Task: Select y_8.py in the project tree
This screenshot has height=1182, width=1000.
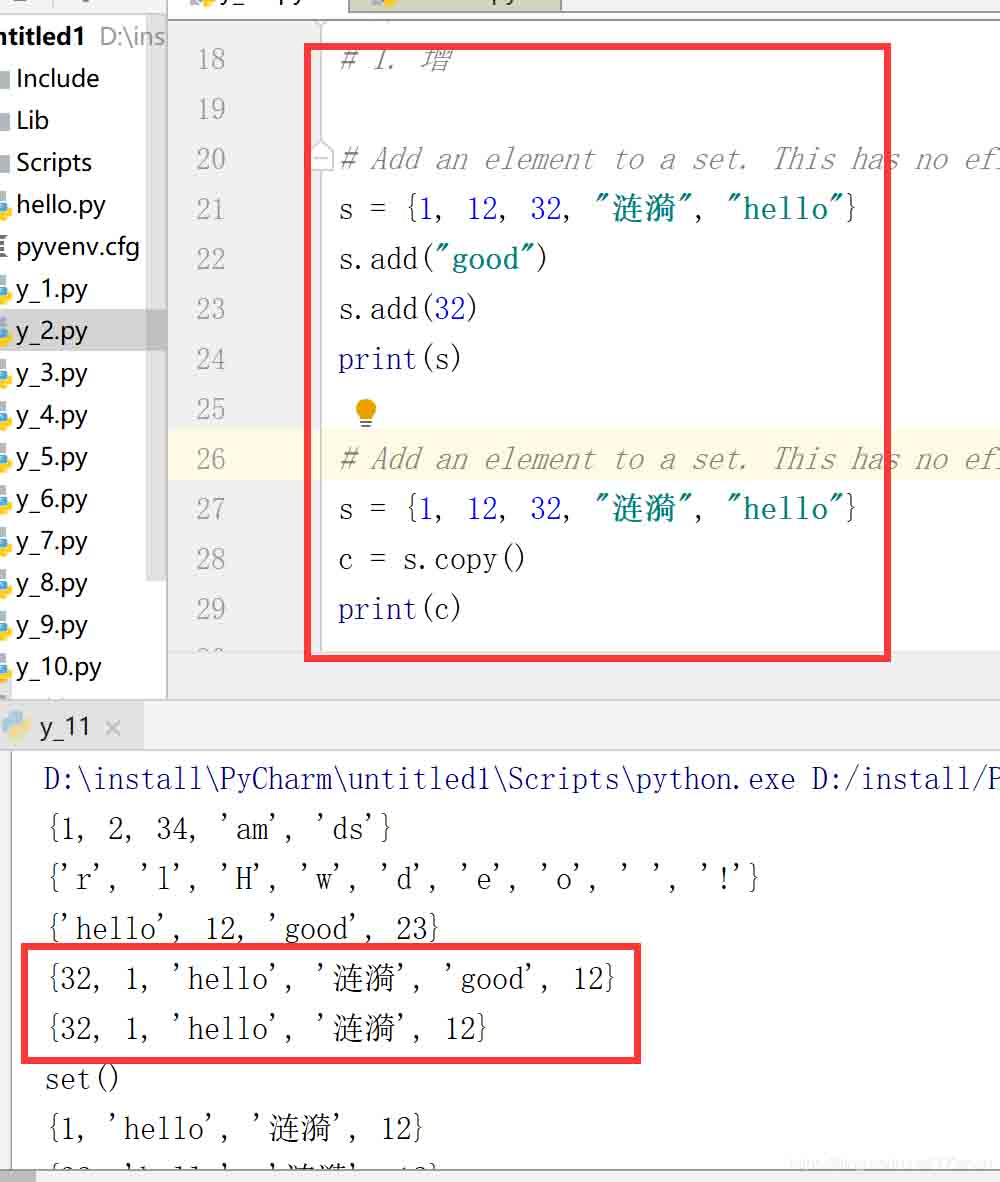Action: tap(51, 583)
